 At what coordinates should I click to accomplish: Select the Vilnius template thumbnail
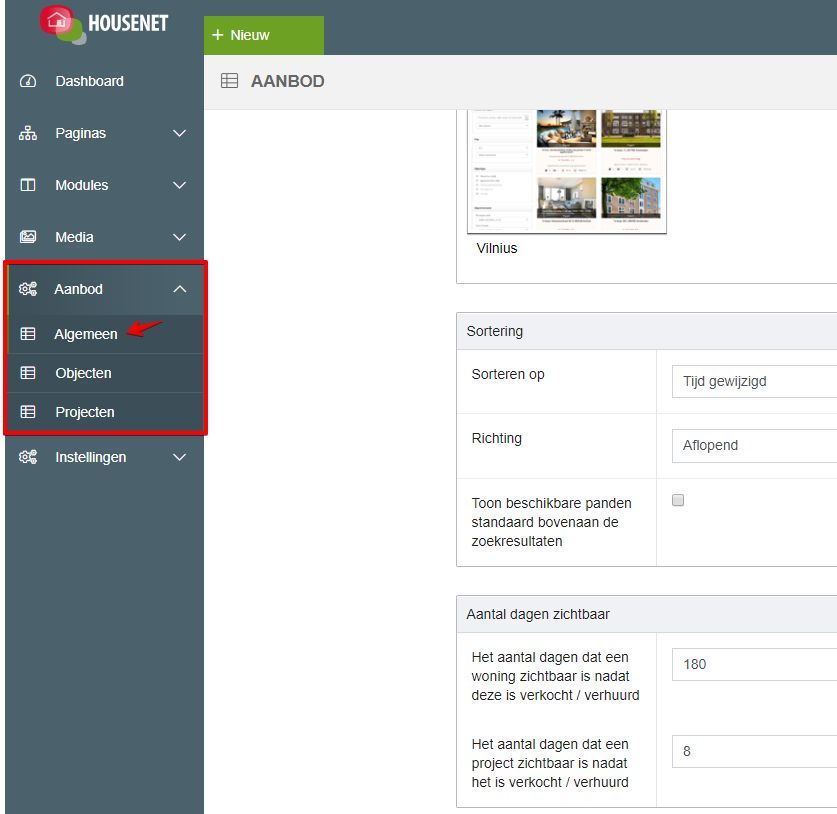[x=567, y=171]
